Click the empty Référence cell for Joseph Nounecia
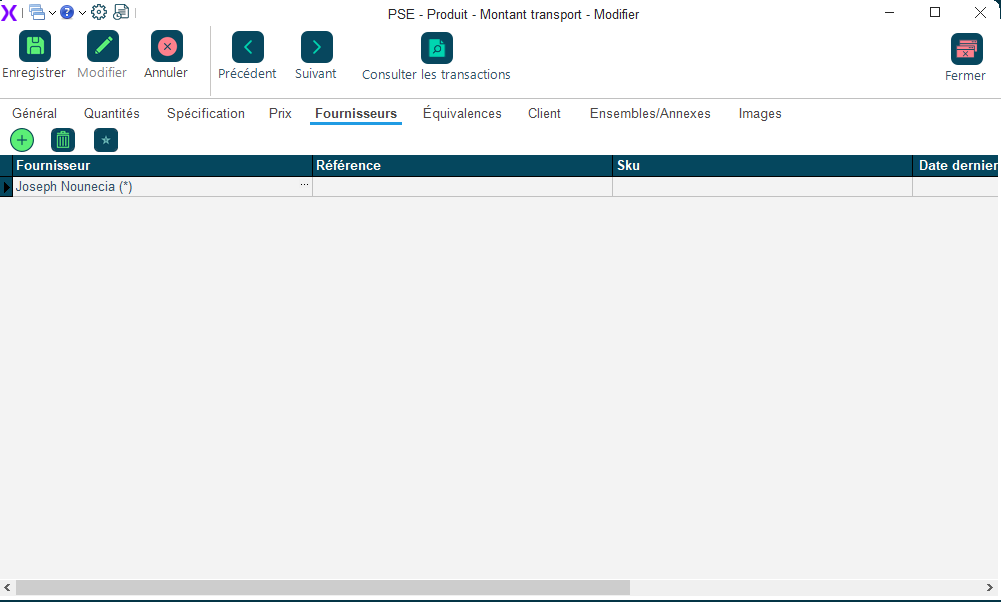 462,187
